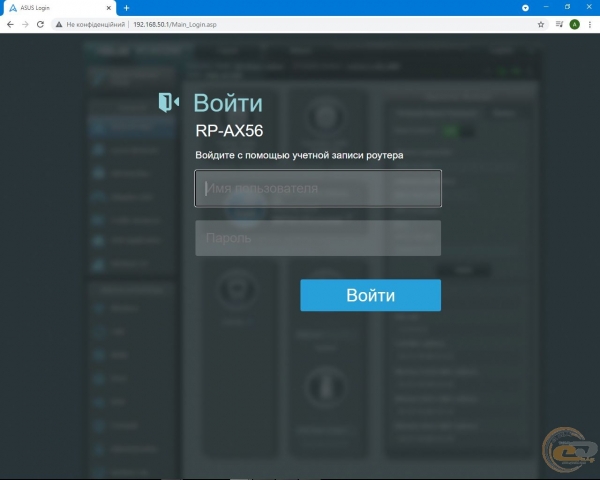Go back with the browser back arrow

10,24
